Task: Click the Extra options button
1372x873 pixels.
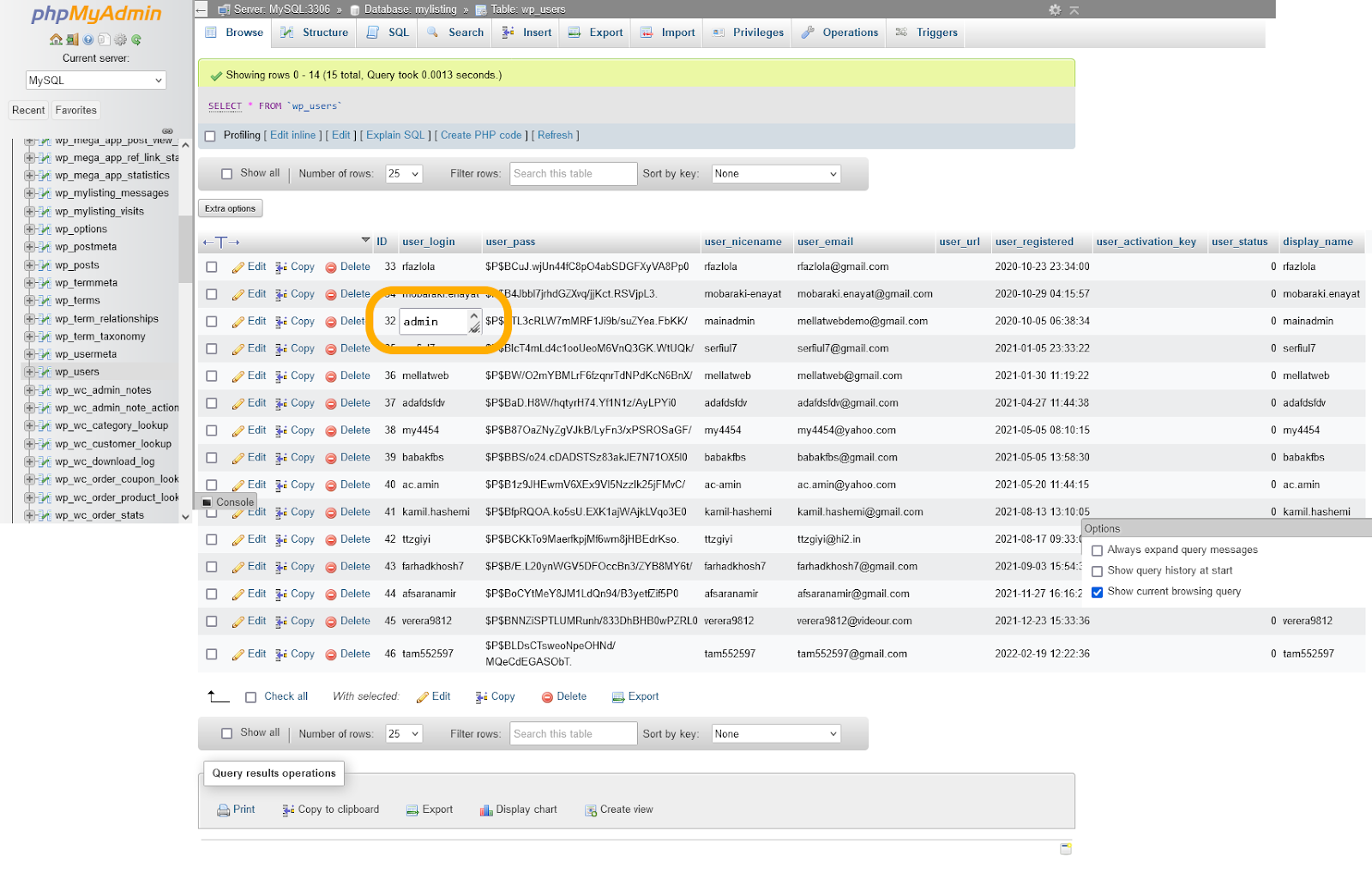Action: (230, 208)
